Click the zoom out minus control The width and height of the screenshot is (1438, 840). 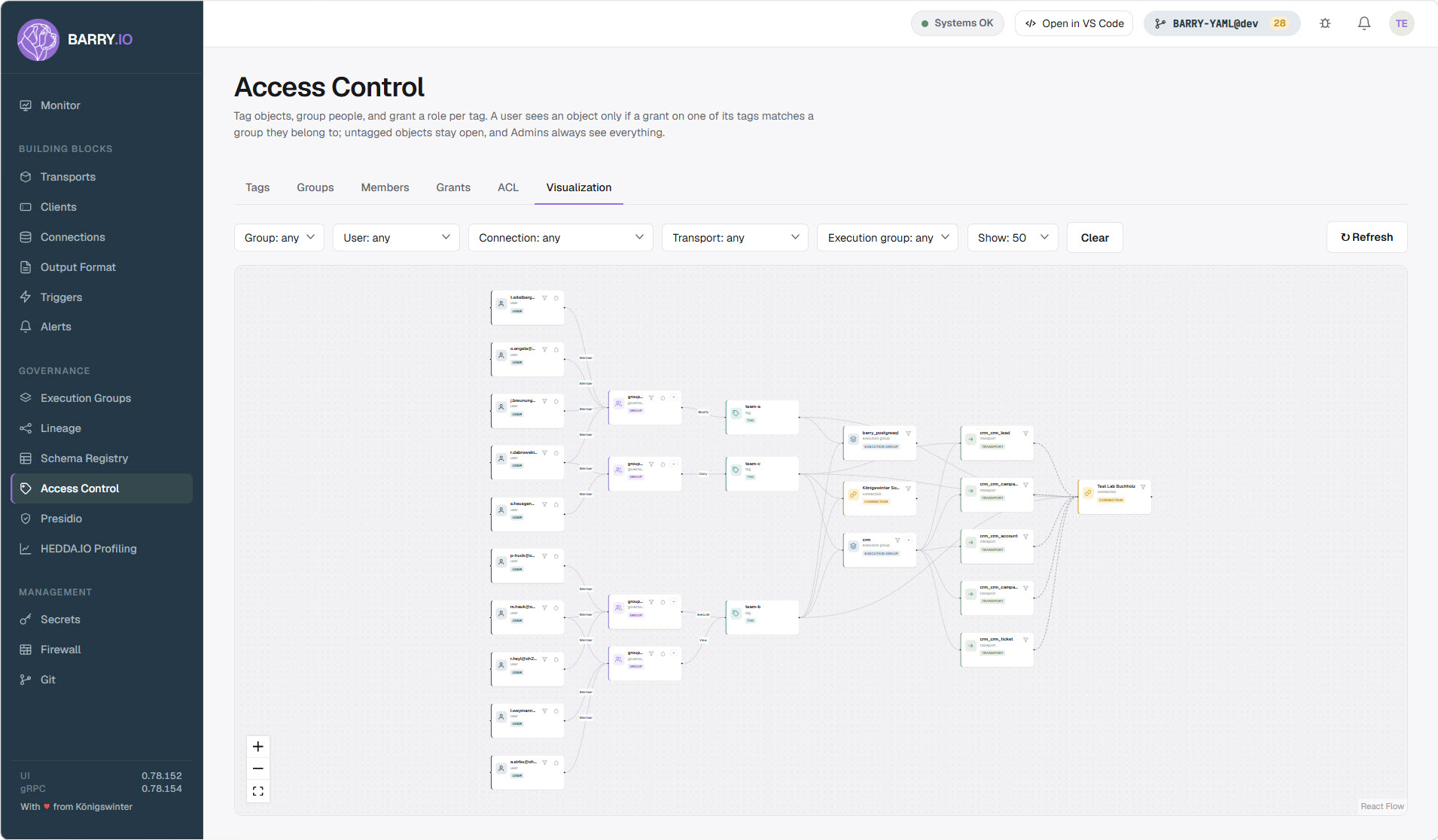tap(258, 768)
